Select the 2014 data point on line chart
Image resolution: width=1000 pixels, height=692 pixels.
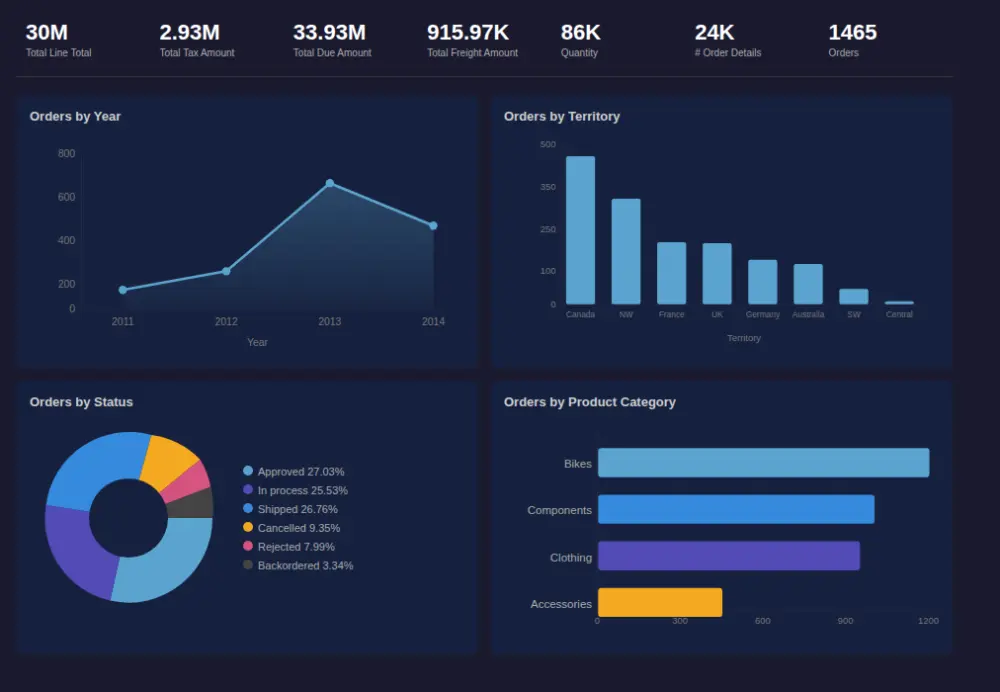pyautogui.click(x=433, y=226)
